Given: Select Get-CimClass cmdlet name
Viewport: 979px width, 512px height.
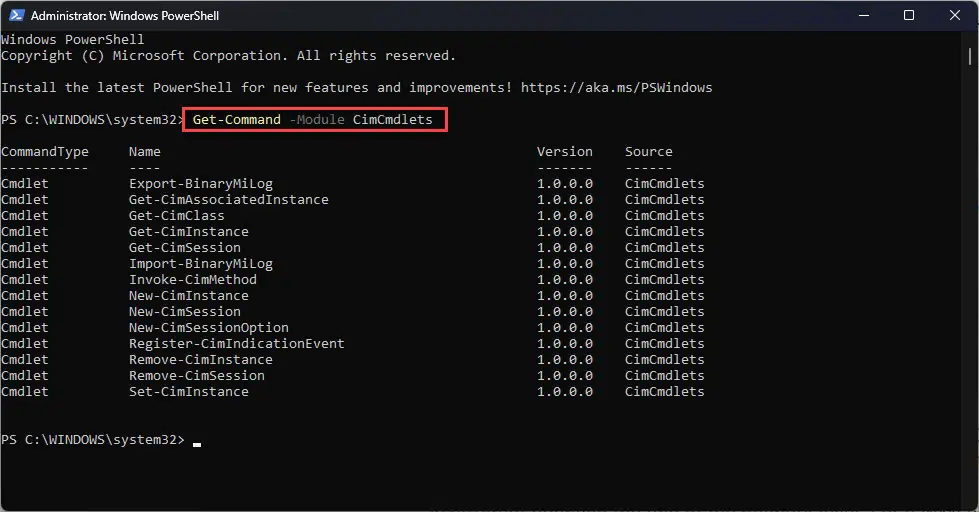Looking at the screenshot, I should tap(177, 215).
